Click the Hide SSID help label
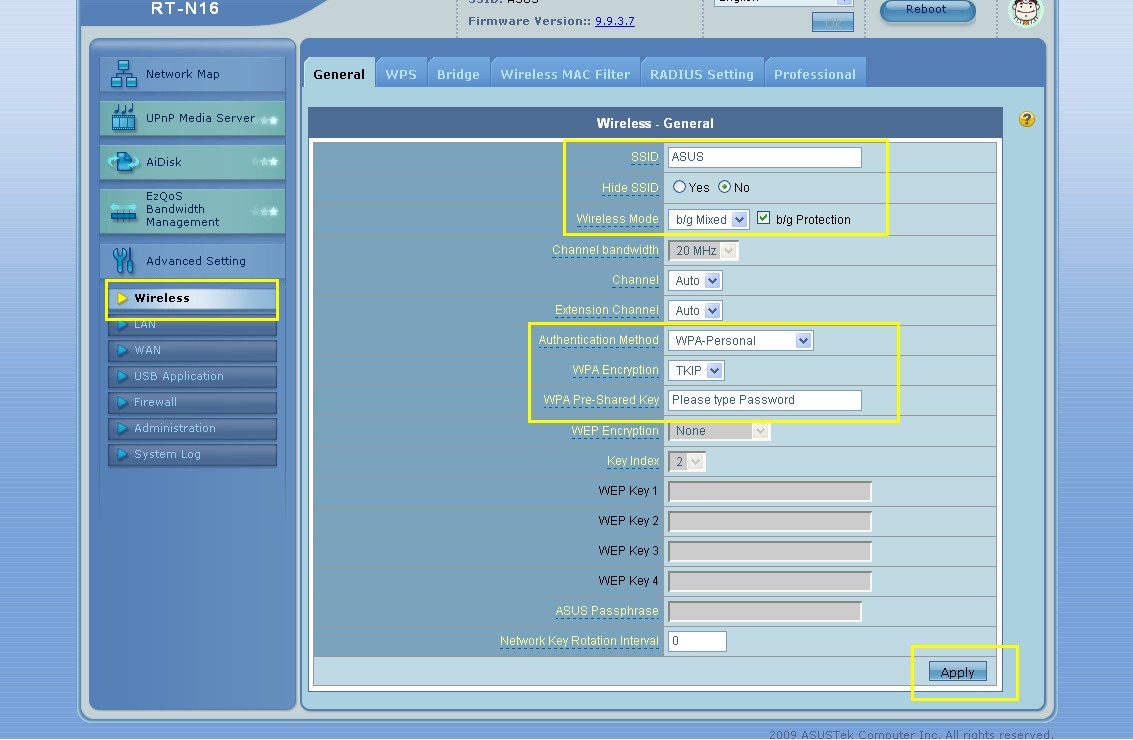1133x740 pixels. (630, 188)
